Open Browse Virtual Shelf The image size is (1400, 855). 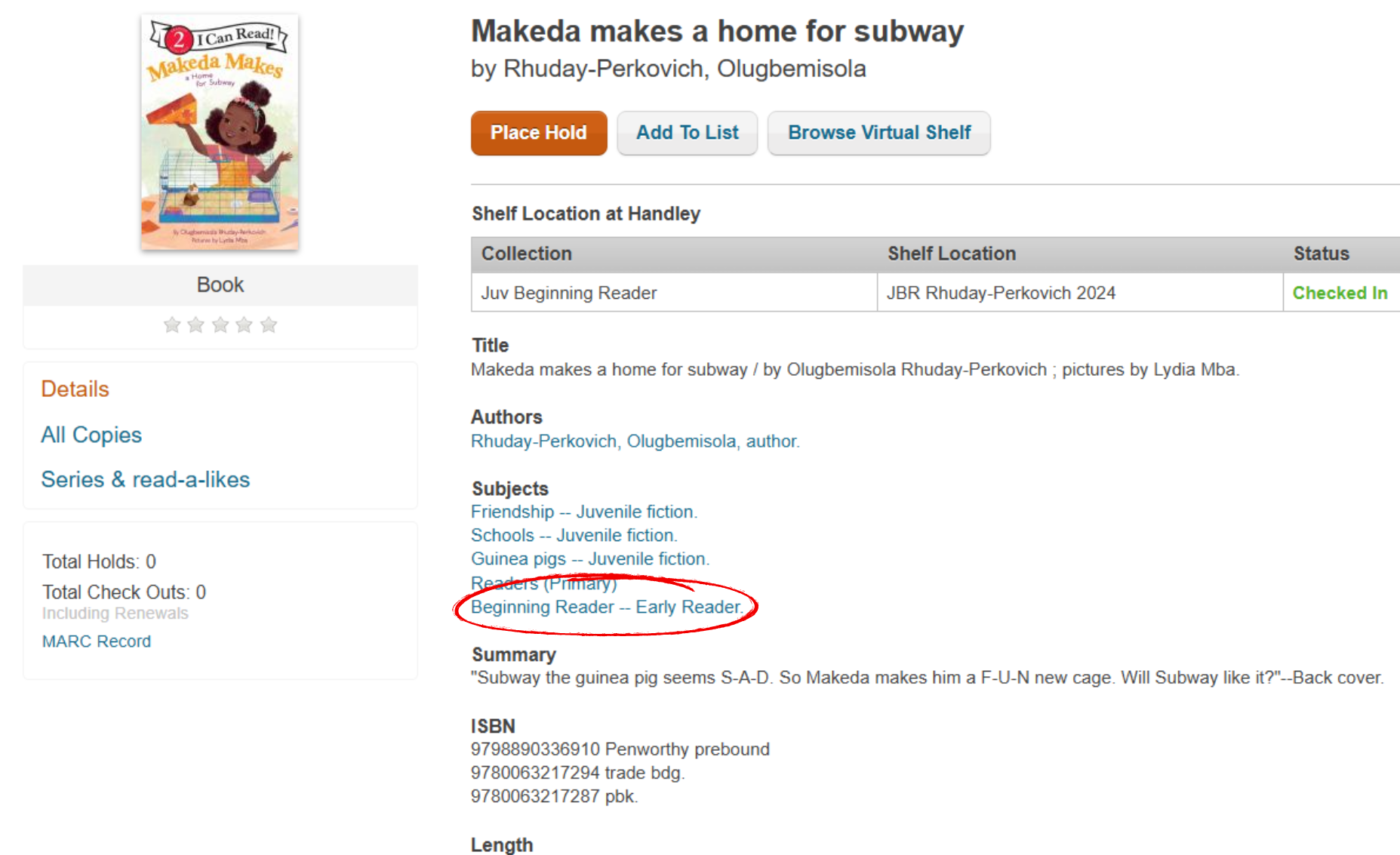(x=878, y=133)
